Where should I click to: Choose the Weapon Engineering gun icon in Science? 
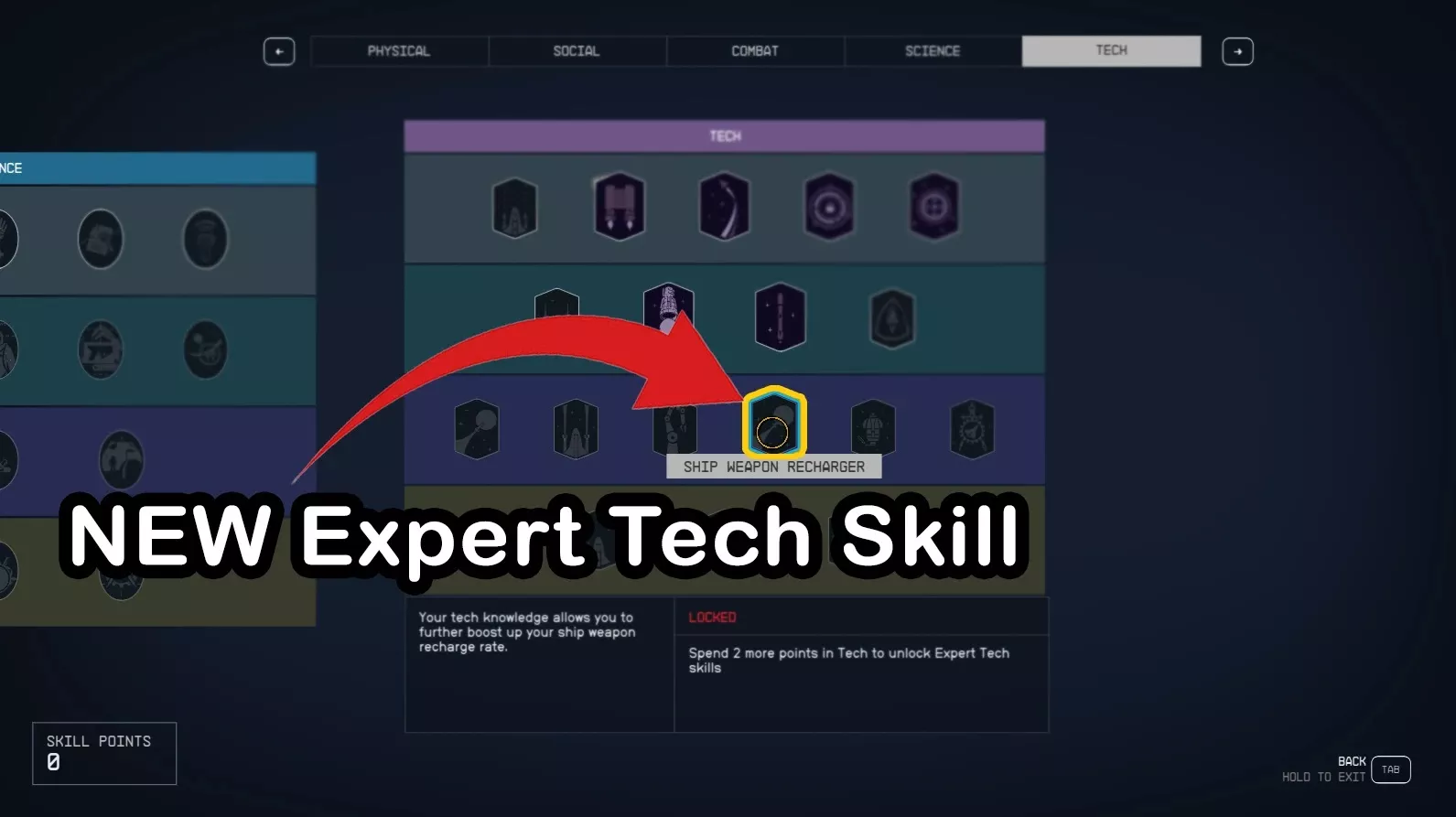point(101,349)
